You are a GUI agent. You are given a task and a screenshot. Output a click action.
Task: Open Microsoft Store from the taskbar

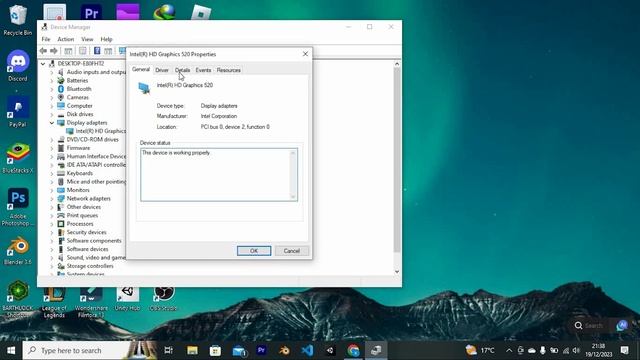tap(215, 350)
